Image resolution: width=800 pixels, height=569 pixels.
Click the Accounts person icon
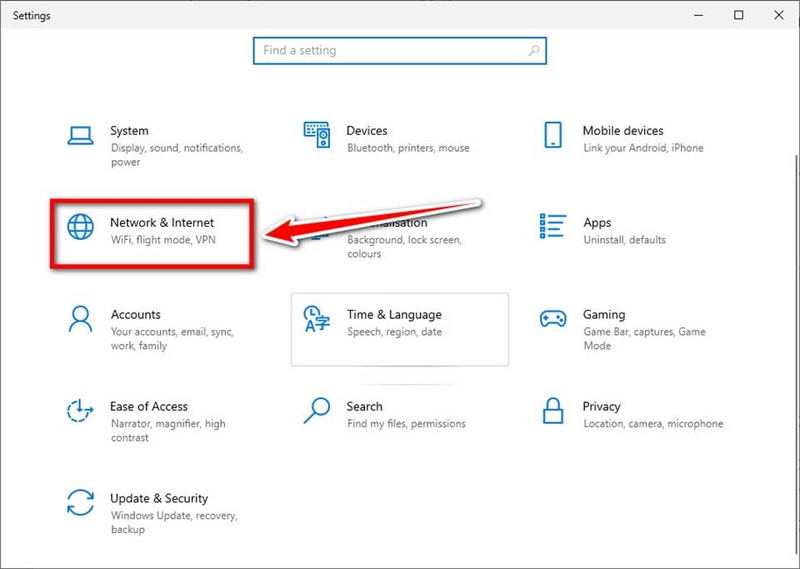81,319
